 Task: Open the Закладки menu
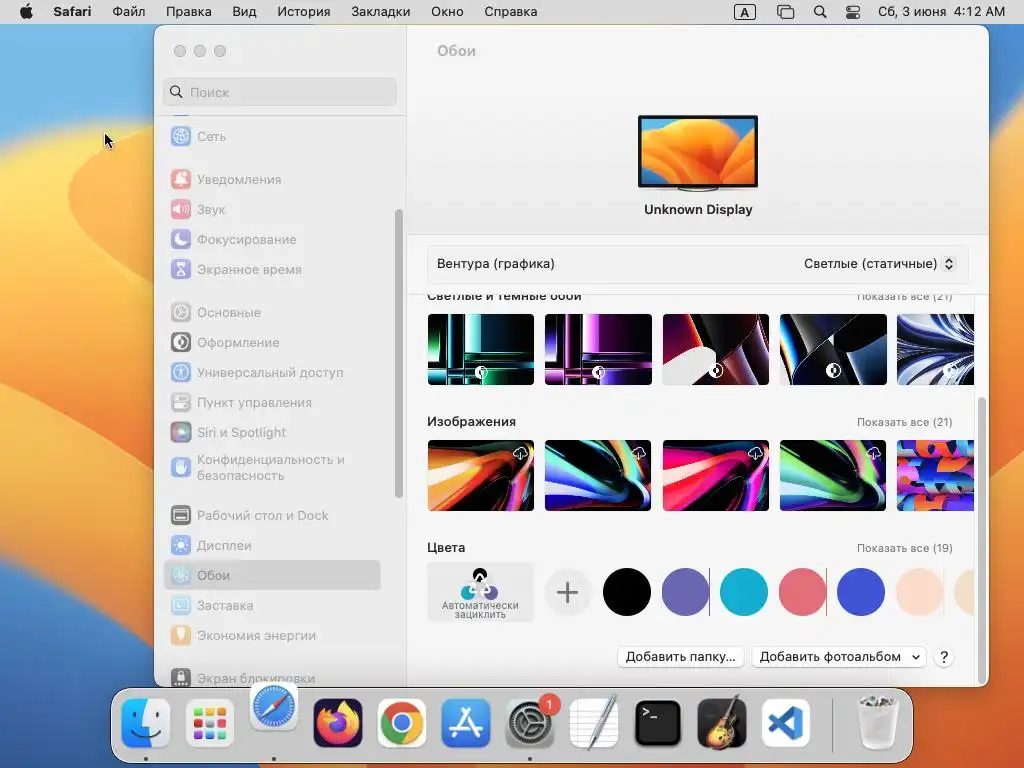381,12
